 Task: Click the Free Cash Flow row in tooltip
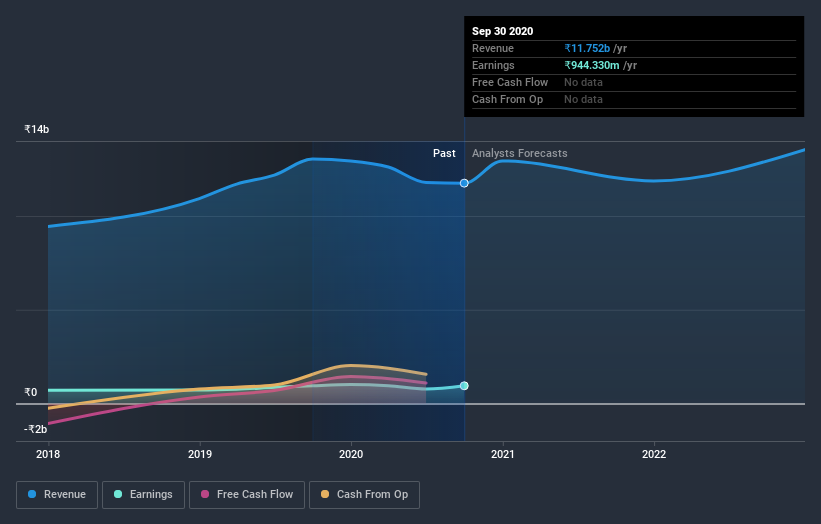pos(634,82)
